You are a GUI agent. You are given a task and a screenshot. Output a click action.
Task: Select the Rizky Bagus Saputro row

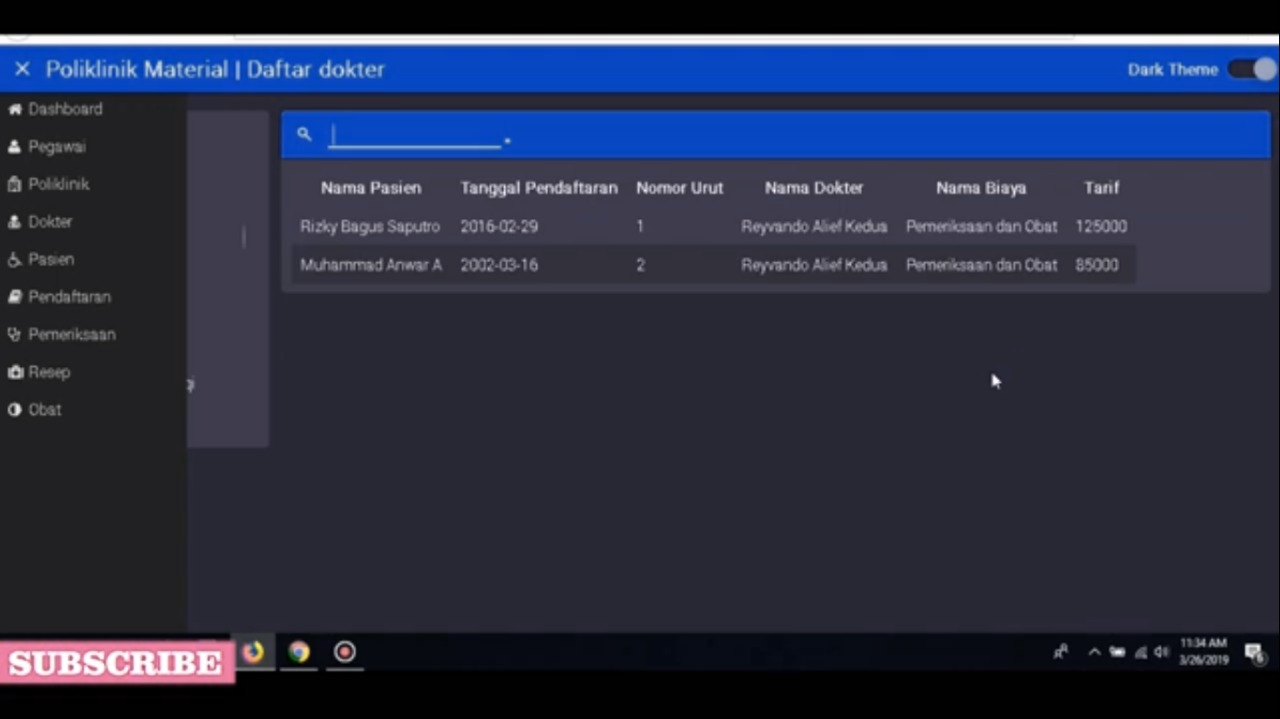tap(370, 227)
